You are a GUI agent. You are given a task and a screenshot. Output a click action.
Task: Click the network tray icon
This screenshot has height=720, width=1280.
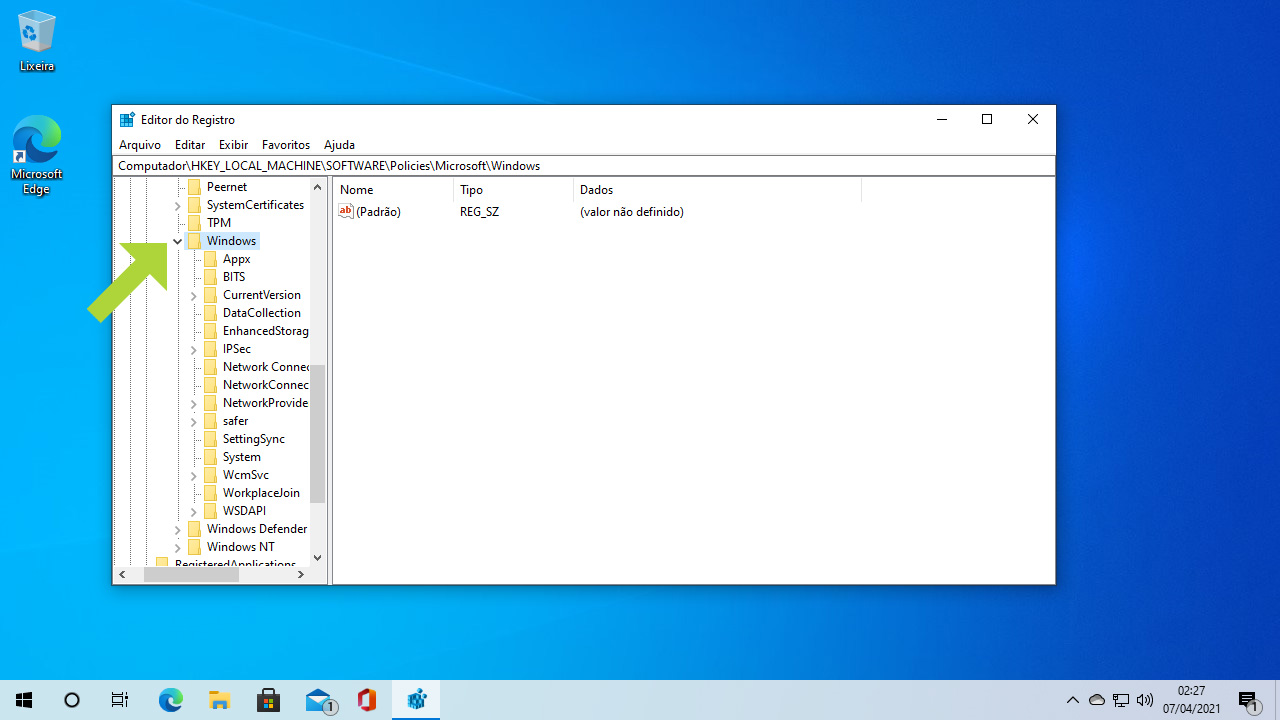[x=1121, y=700]
